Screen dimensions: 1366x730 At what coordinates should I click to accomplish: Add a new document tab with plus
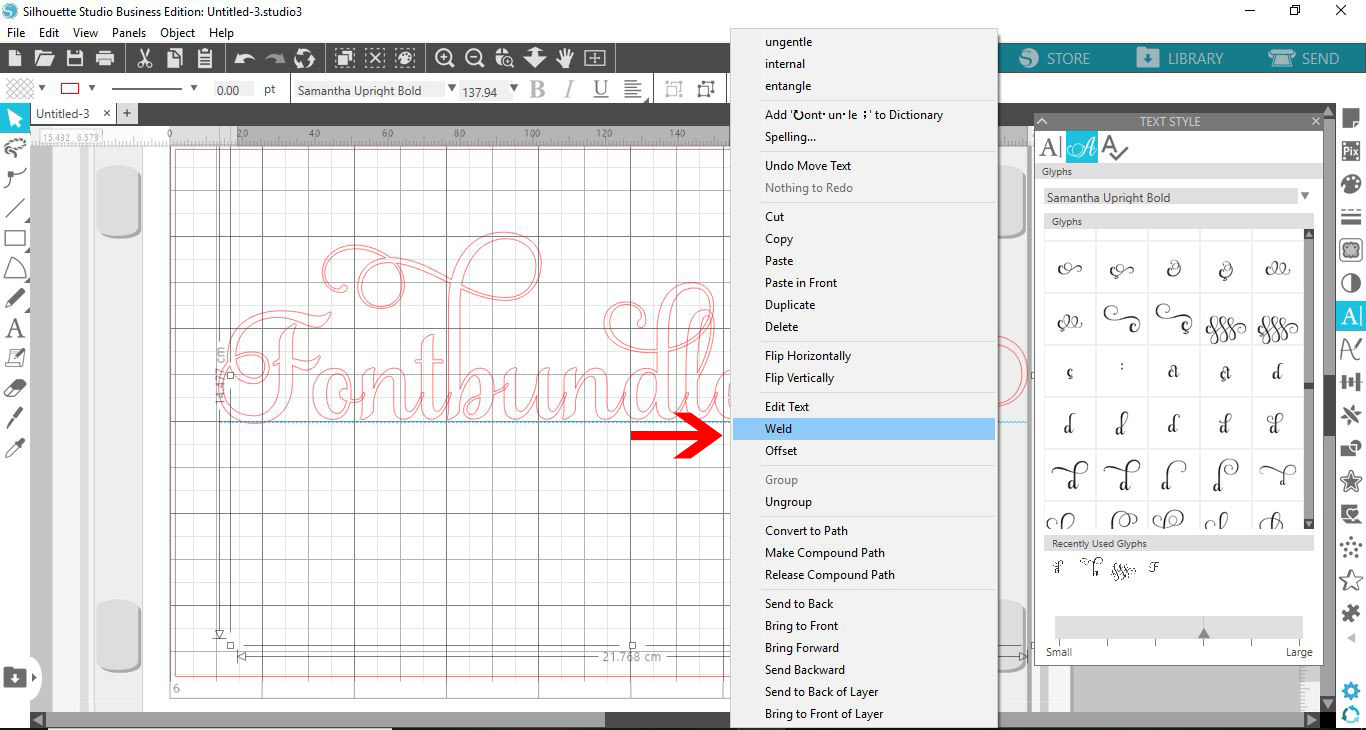pos(127,113)
